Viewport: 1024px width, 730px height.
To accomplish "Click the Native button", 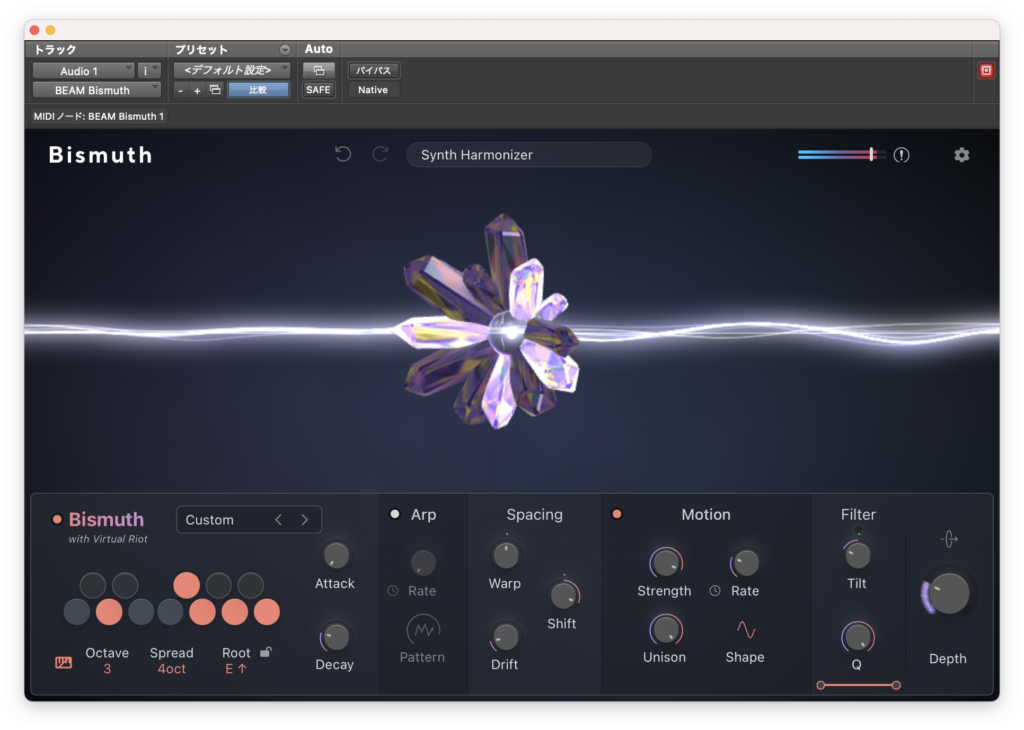I will tap(374, 90).
